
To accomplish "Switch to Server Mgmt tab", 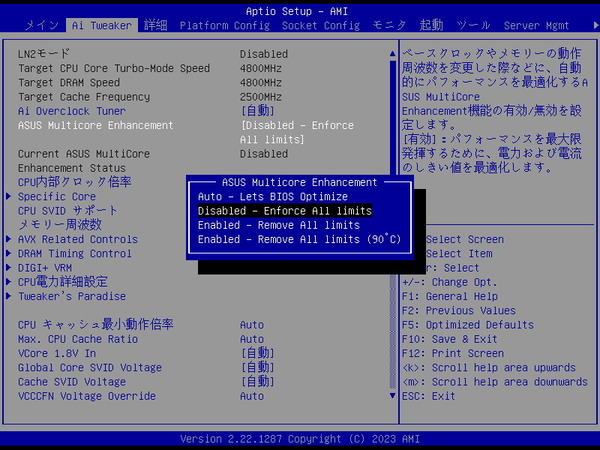I will 536,26.
